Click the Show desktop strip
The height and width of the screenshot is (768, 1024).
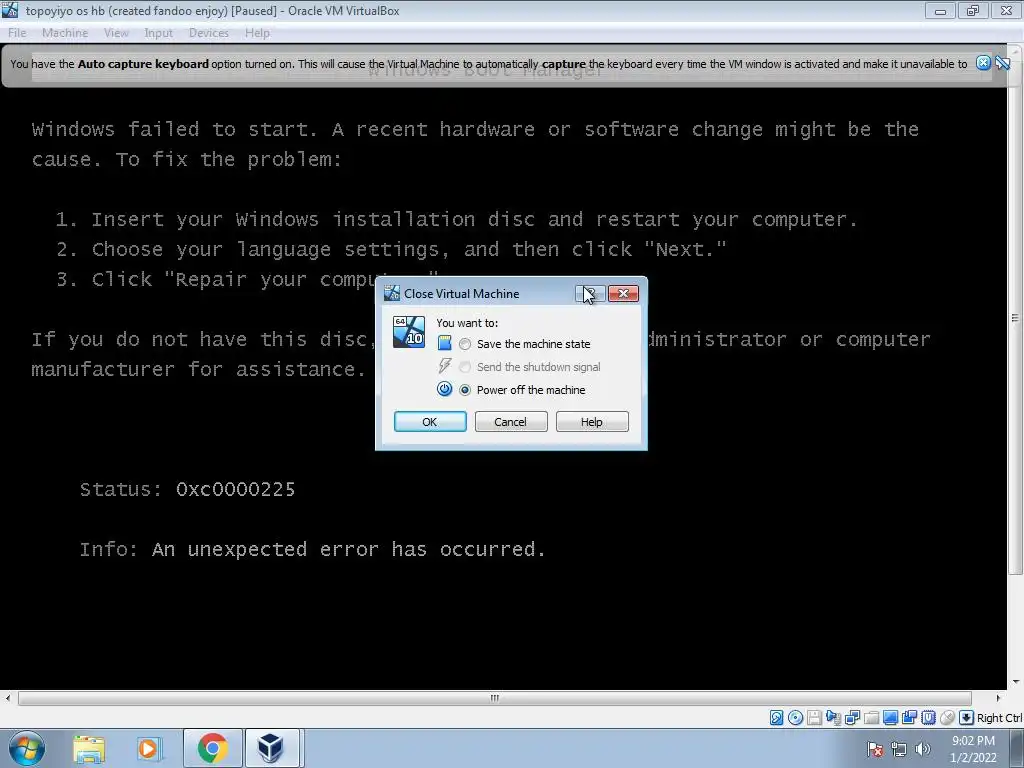(1019, 748)
